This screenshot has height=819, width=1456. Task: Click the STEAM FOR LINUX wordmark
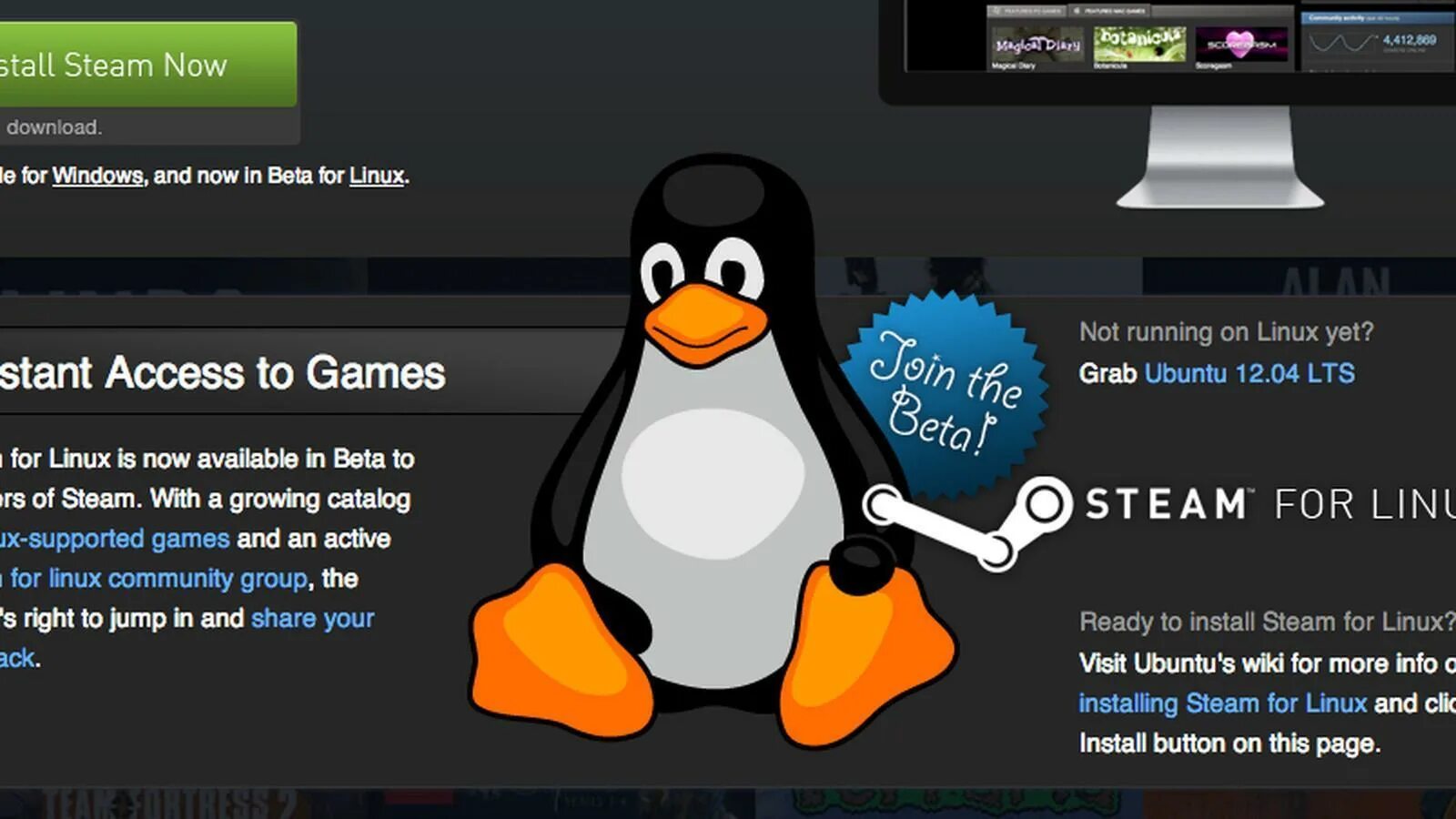tap(1270, 504)
